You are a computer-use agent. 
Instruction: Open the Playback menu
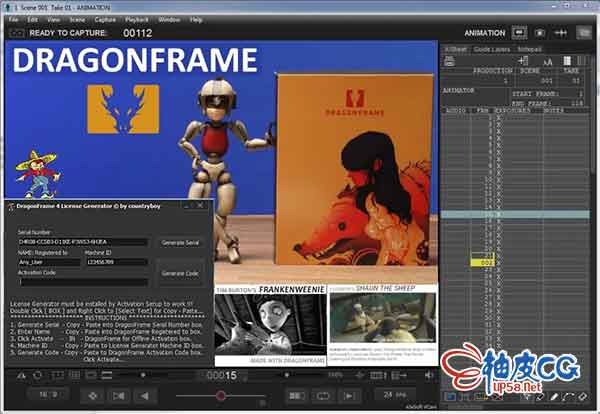coord(137,20)
